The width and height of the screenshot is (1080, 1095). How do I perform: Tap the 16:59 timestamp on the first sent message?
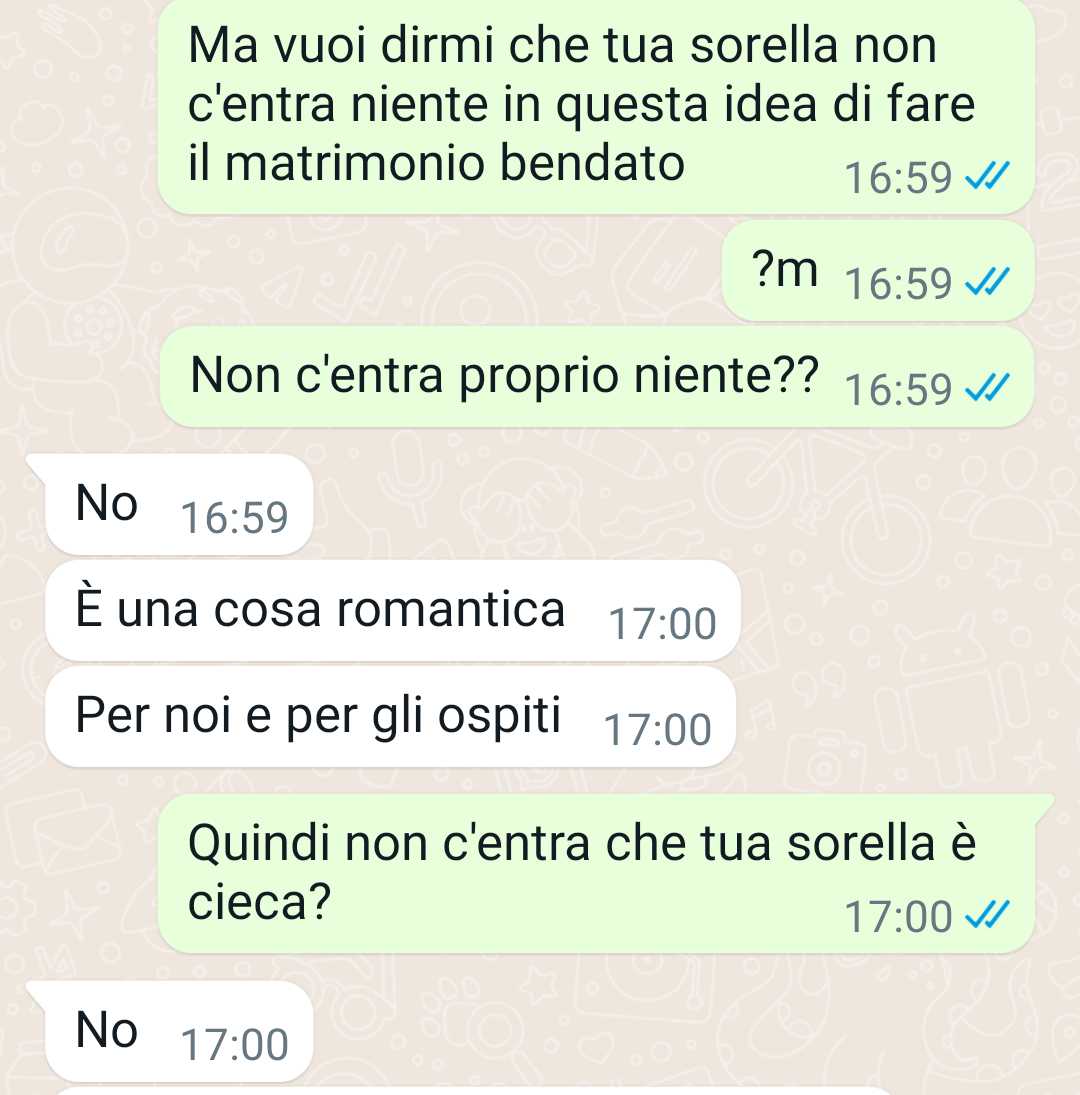[898, 177]
